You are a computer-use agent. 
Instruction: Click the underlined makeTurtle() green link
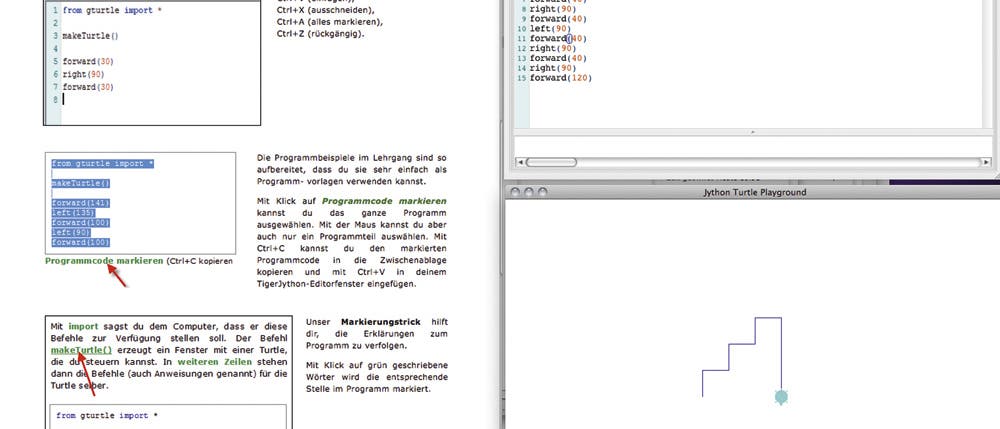point(81,351)
